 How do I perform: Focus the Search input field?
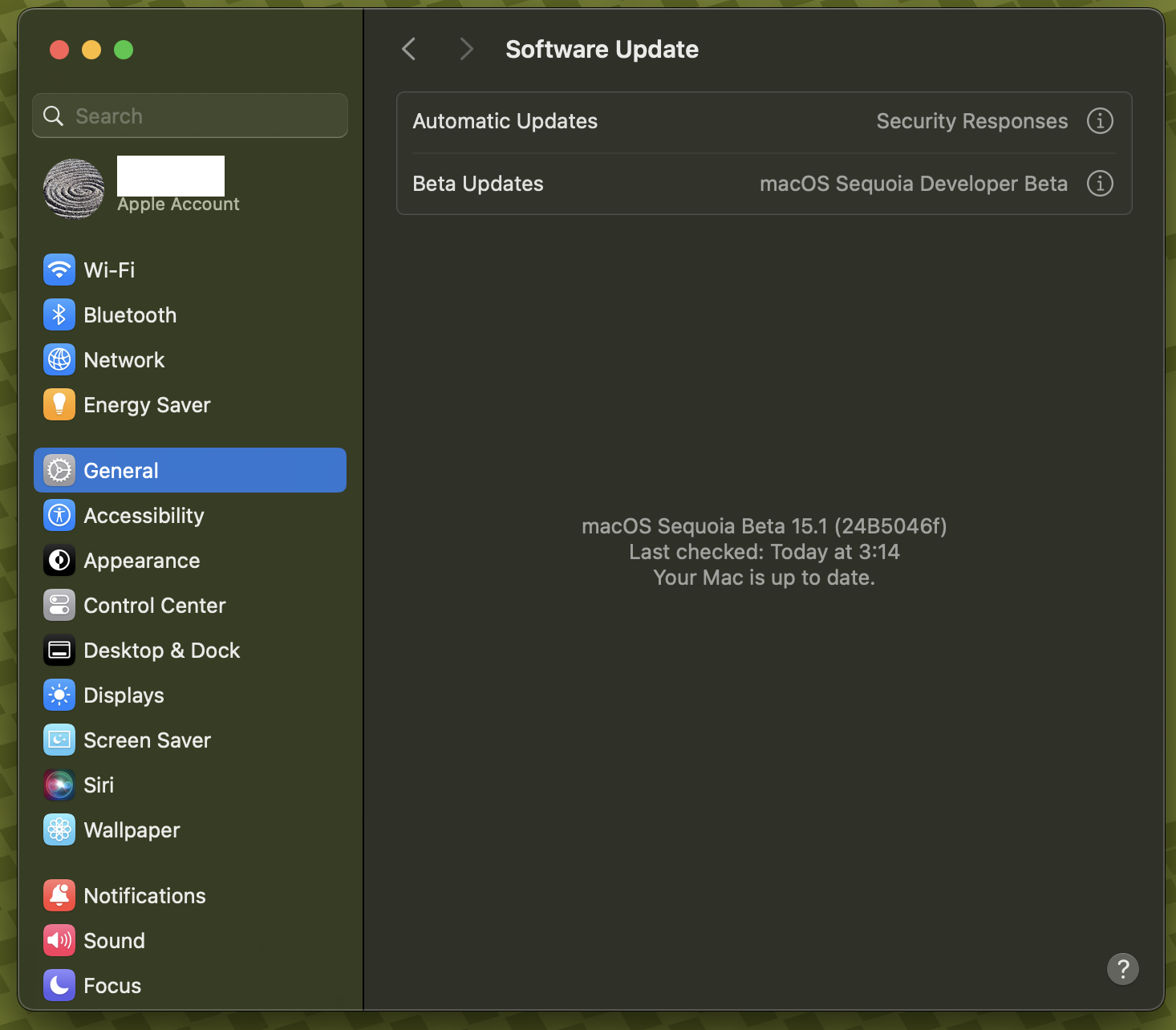[x=190, y=116]
